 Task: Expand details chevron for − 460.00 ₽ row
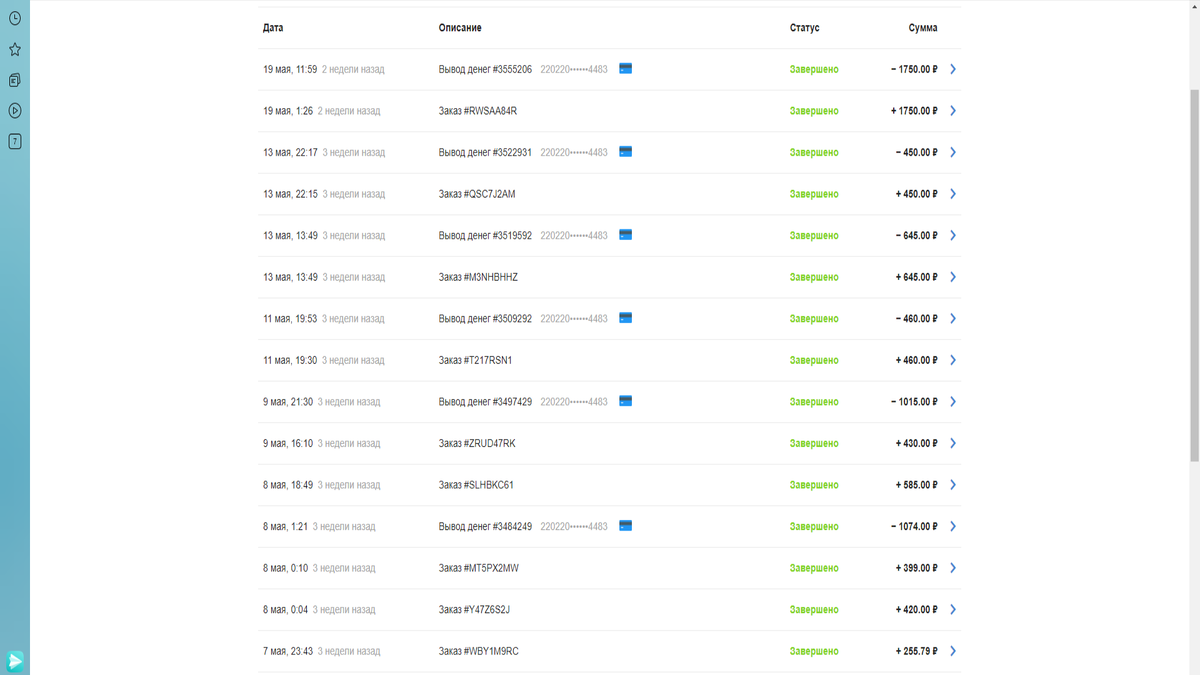click(953, 318)
